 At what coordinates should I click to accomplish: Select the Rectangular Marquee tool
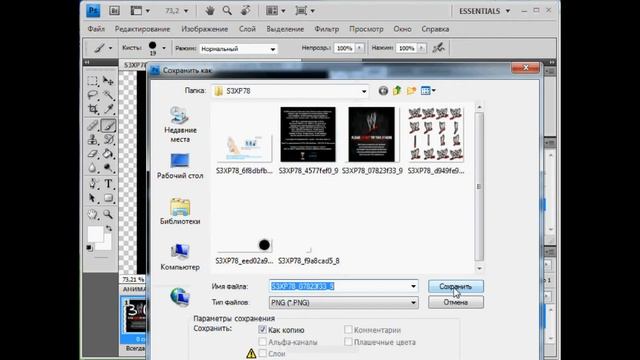tap(93, 81)
